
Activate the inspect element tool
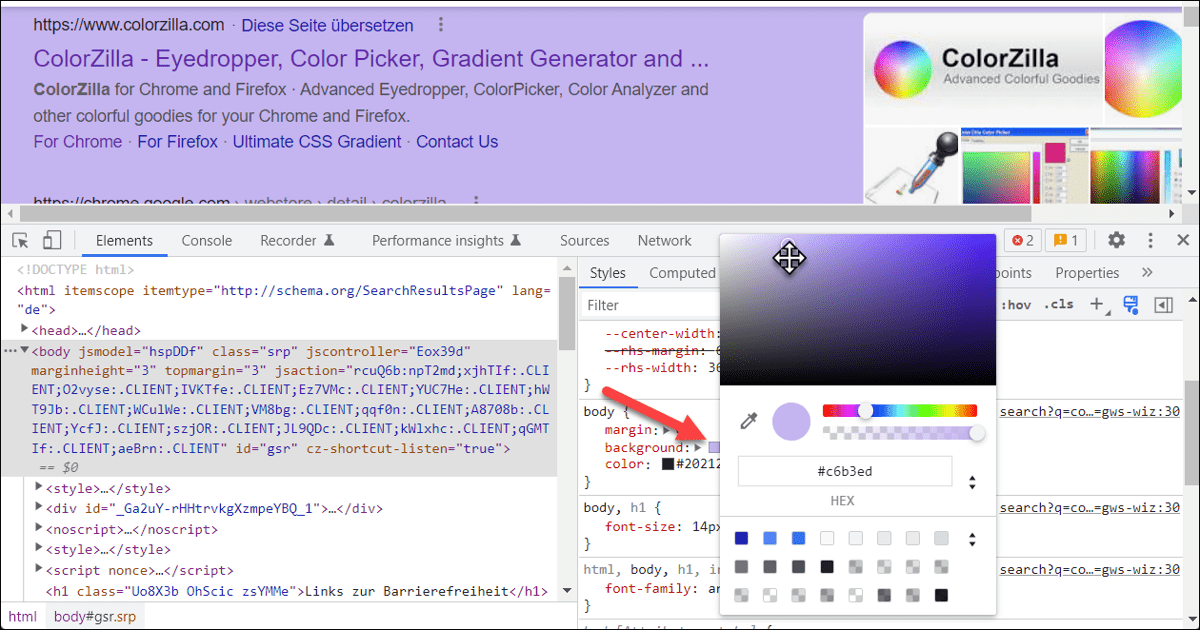pos(19,240)
